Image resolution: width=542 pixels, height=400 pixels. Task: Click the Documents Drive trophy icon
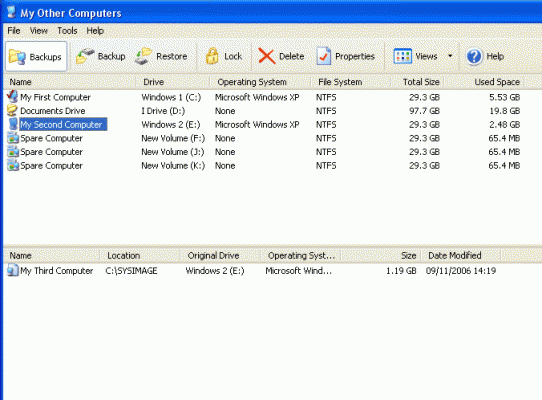(12, 111)
